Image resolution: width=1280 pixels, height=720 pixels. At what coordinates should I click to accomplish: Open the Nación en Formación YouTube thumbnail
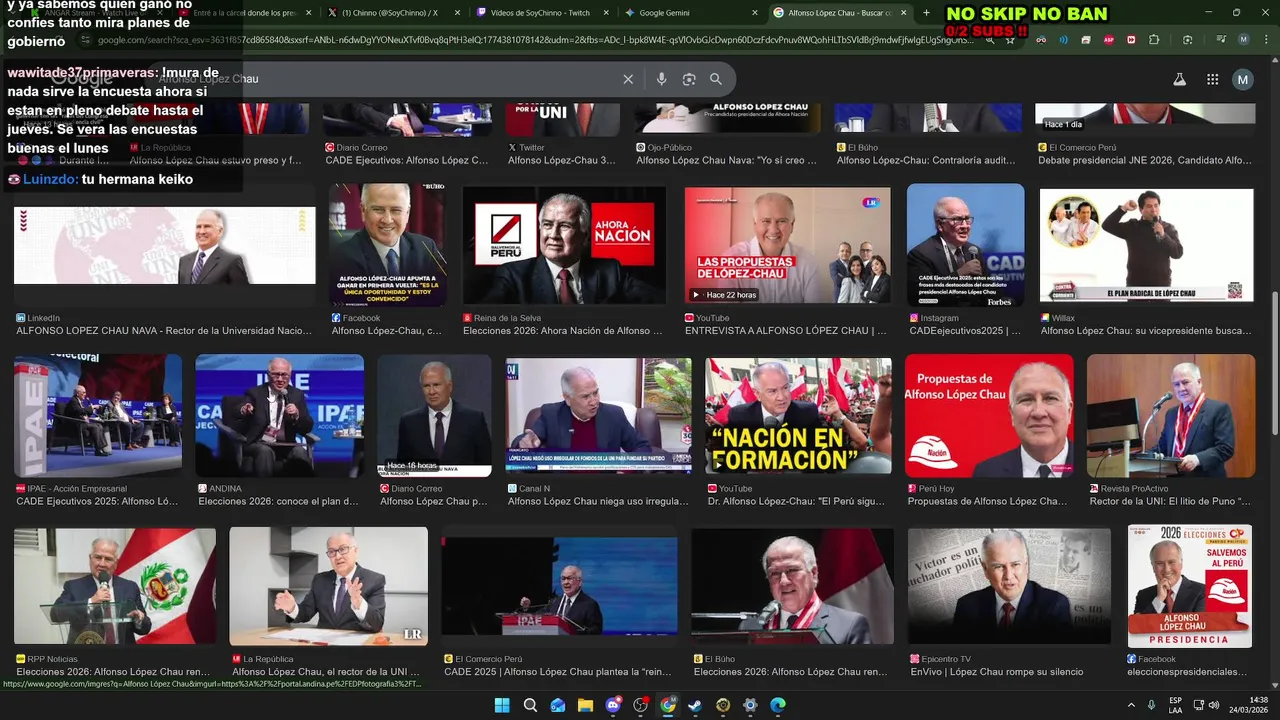coord(798,415)
